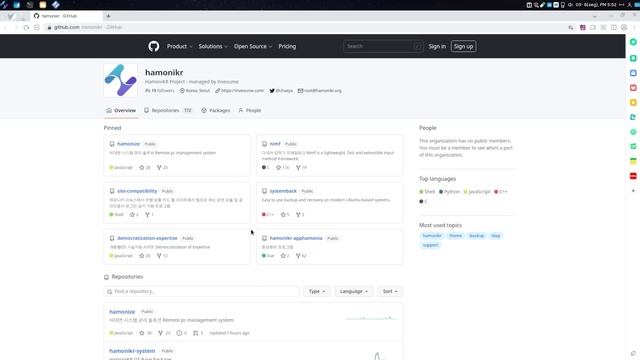View stargazers of pinned hamonize

145,167
